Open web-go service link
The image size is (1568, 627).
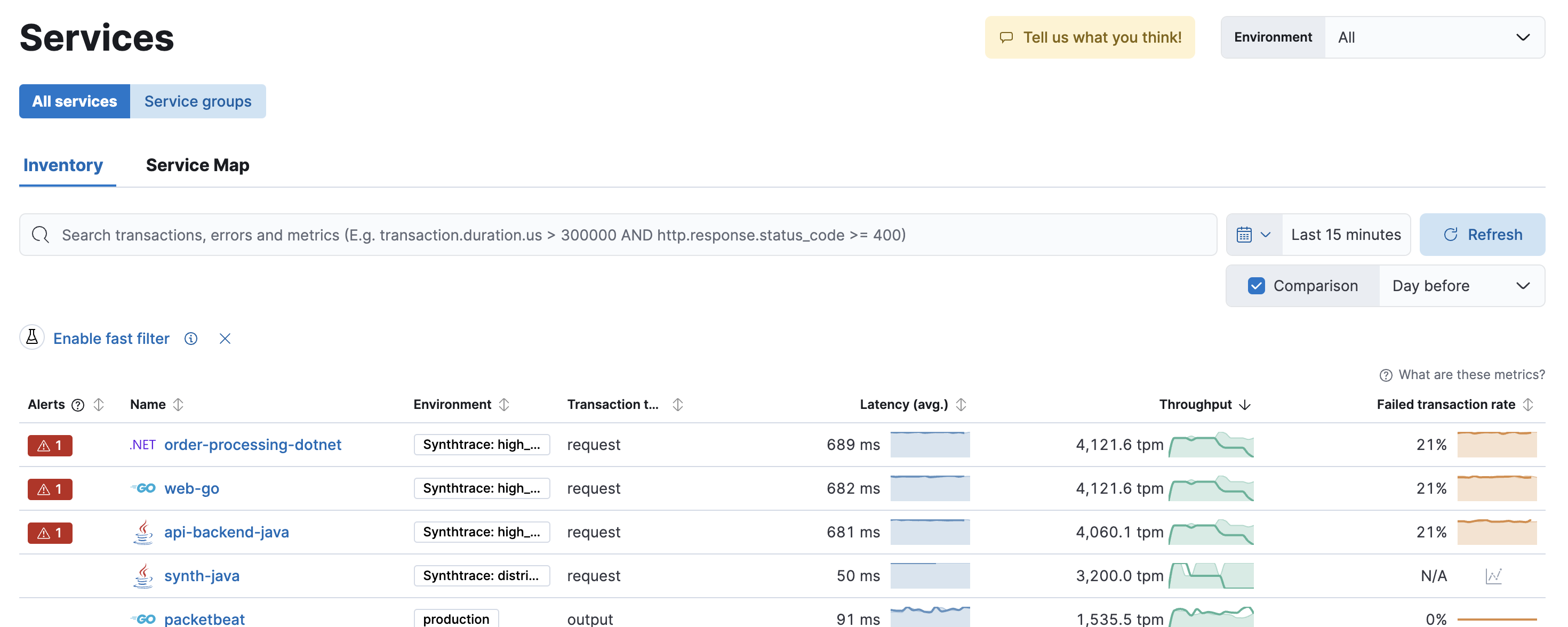point(192,488)
